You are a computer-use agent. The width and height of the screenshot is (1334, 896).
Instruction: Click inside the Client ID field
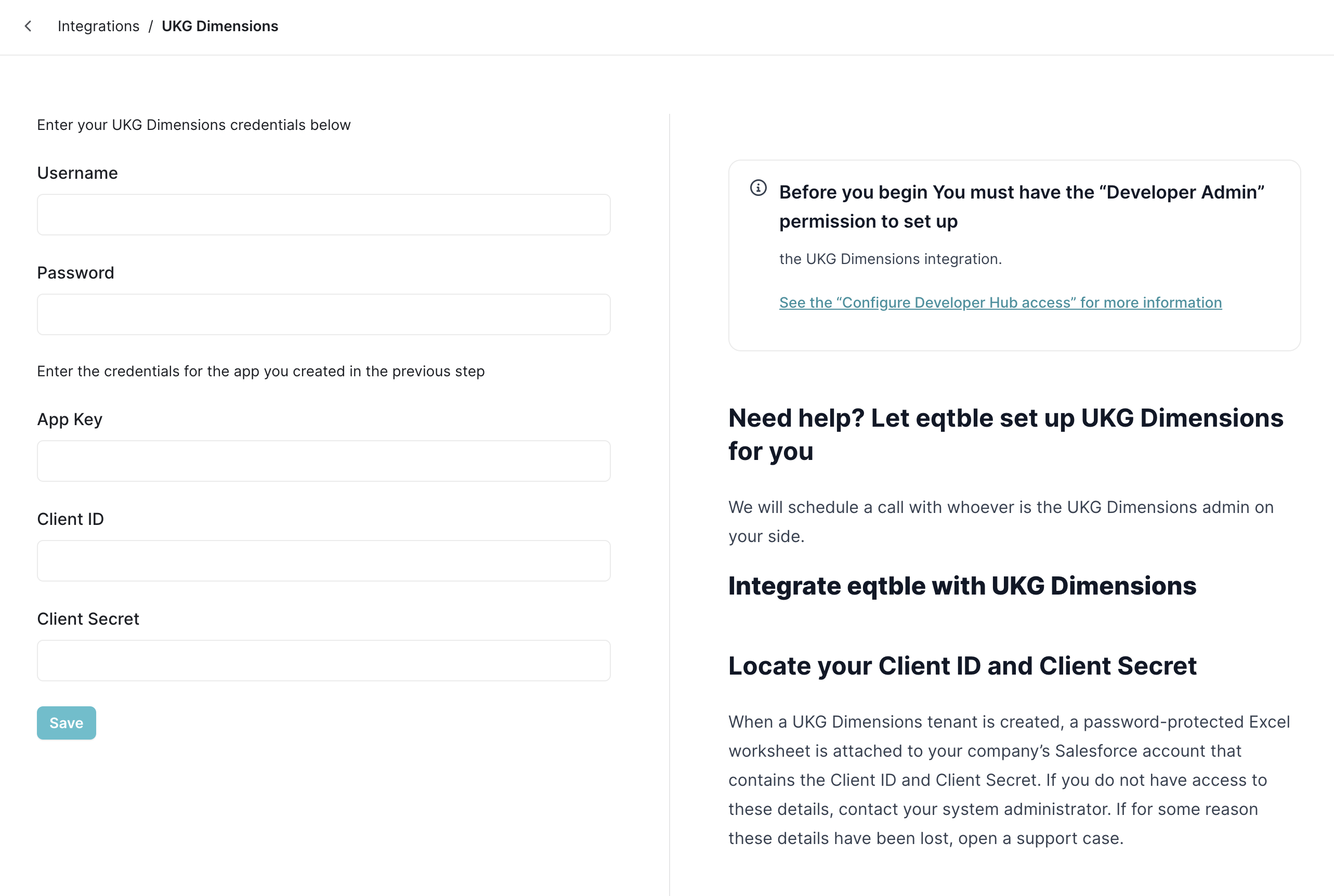(x=323, y=561)
